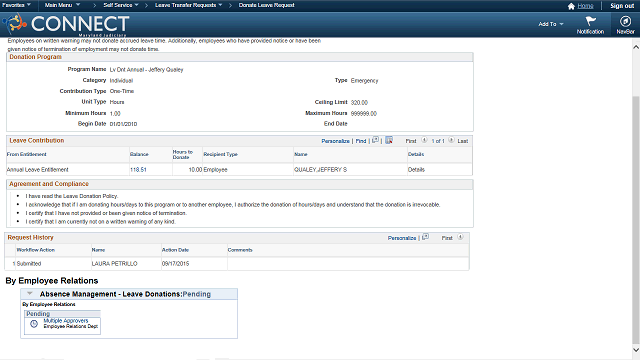Download Leave Contribution grid to spreadsheet

[389, 140]
